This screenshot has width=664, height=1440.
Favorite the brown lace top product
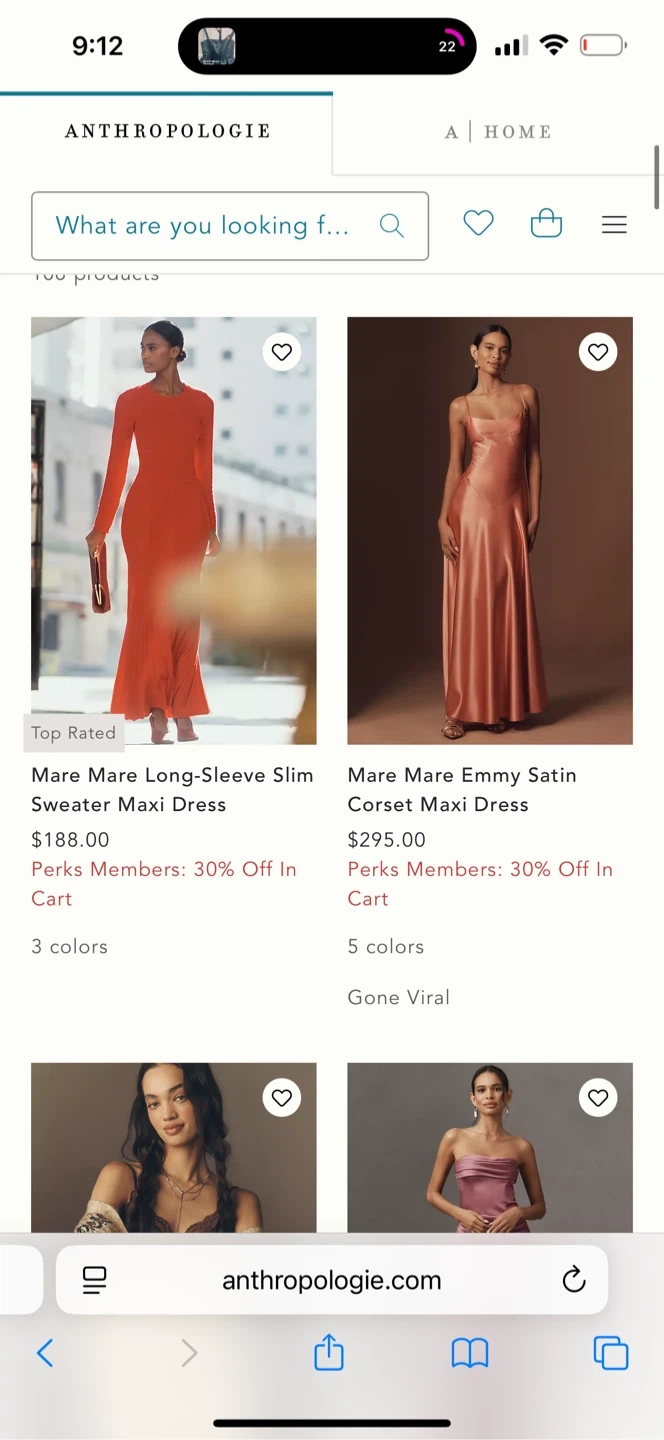click(x=282, y=1098)
